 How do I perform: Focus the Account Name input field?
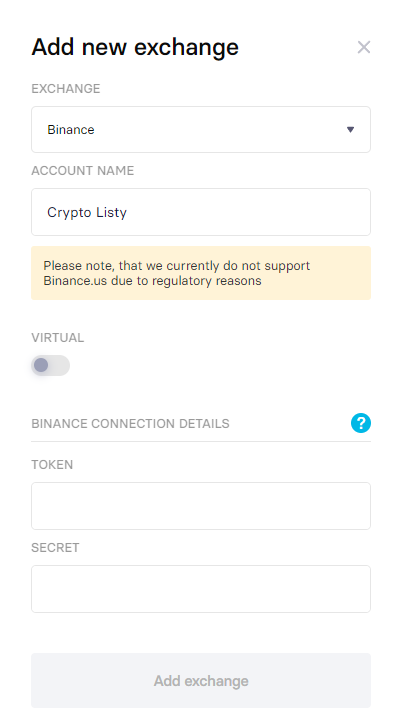[x=201, y=212]
